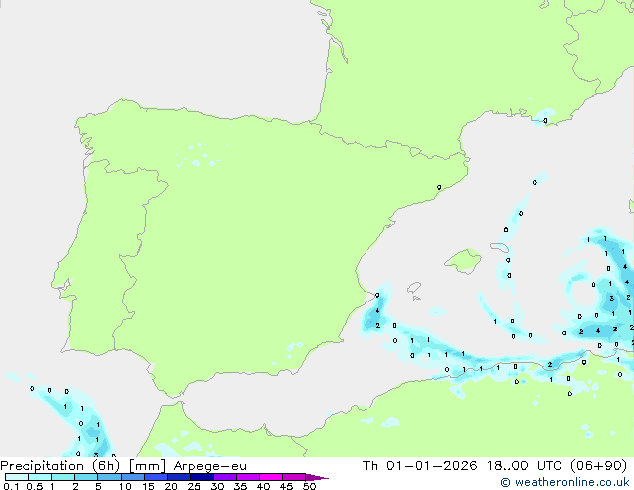The image size is (634, 490).
Task: Click the 25–30 mm dark navy swatch
Action: (202, 477)
